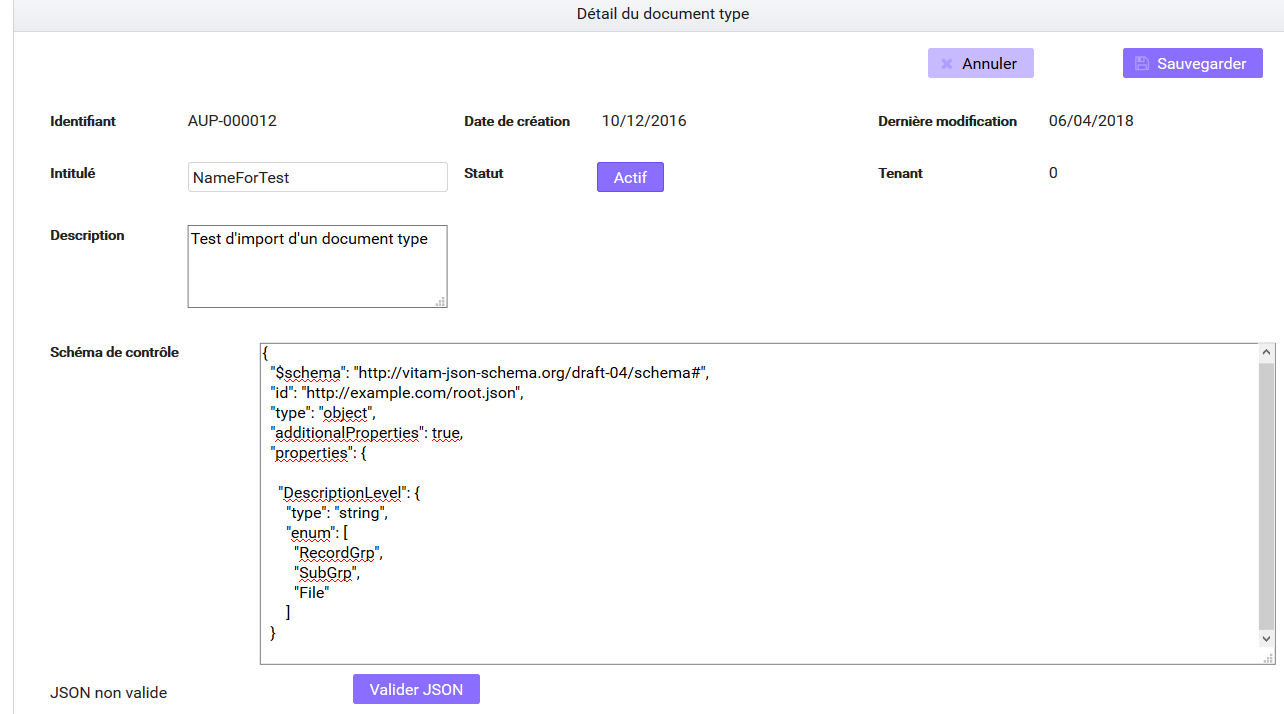Screen dimensions: 1284x714
Task: Click the Dernière modification label
Action: [948, 121]
